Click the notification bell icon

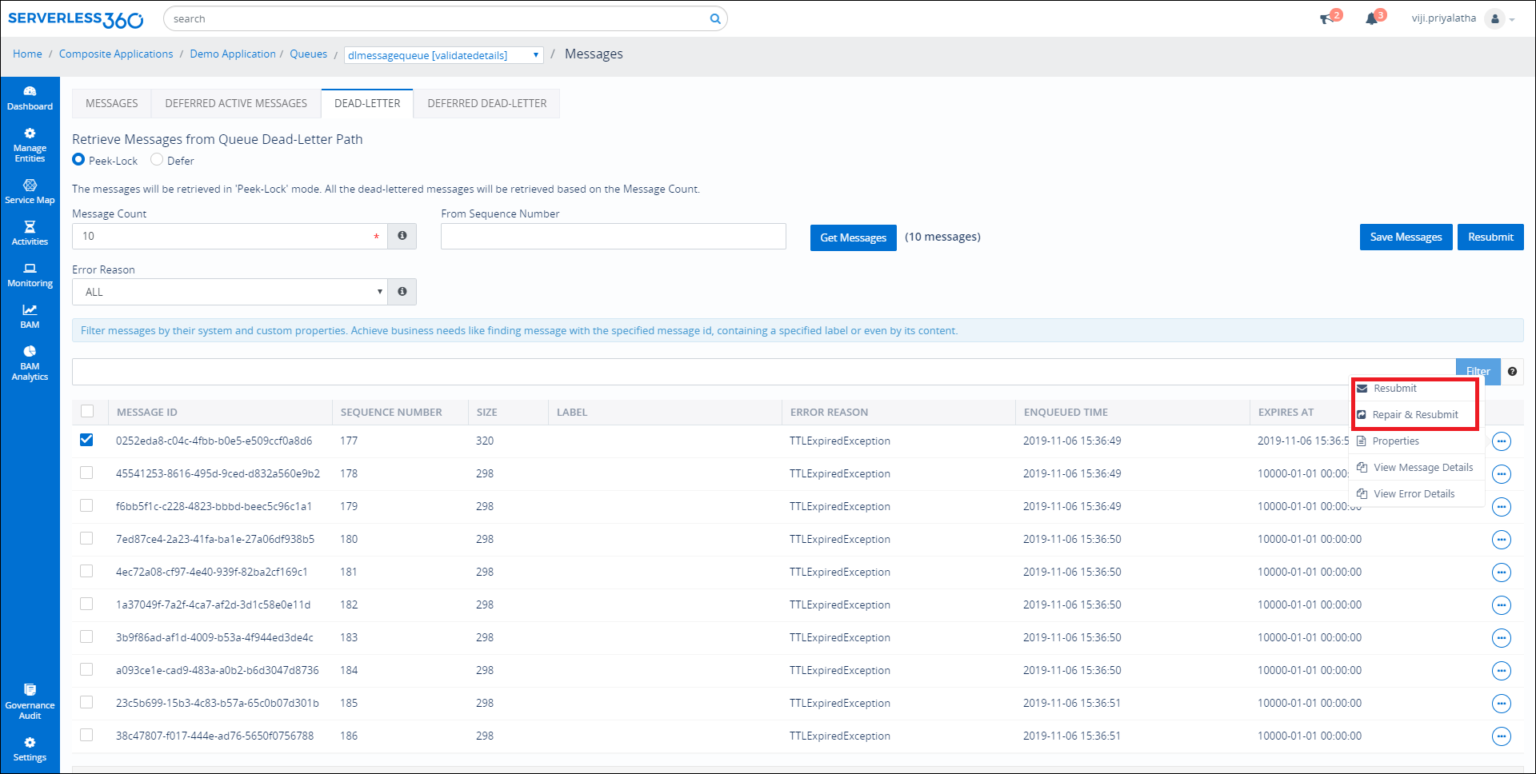tap(1372, 19)
